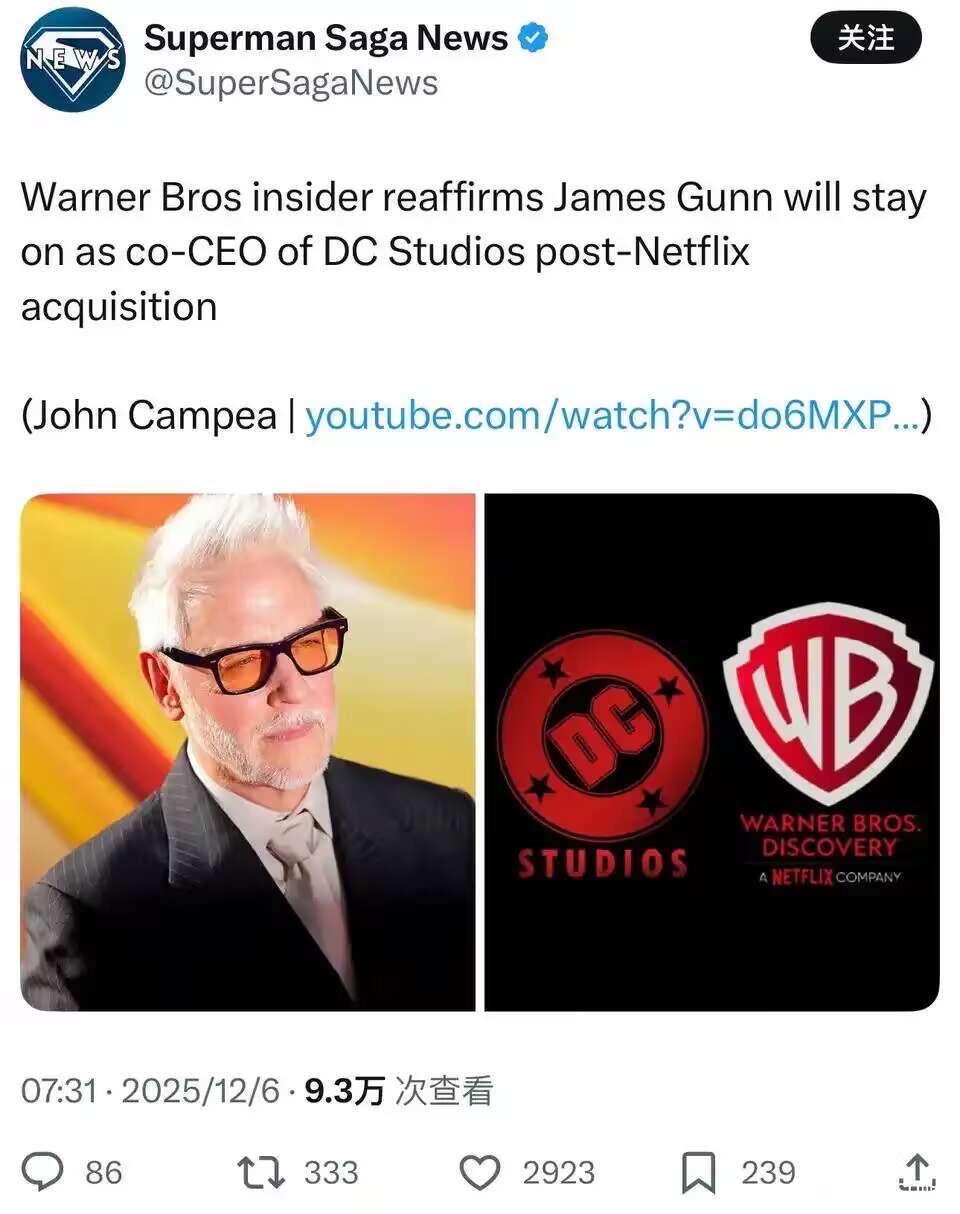Viewport: 960px width, 1214px height.
Task: Follow the account with the 关注 button
Action: tap(864, 40)
